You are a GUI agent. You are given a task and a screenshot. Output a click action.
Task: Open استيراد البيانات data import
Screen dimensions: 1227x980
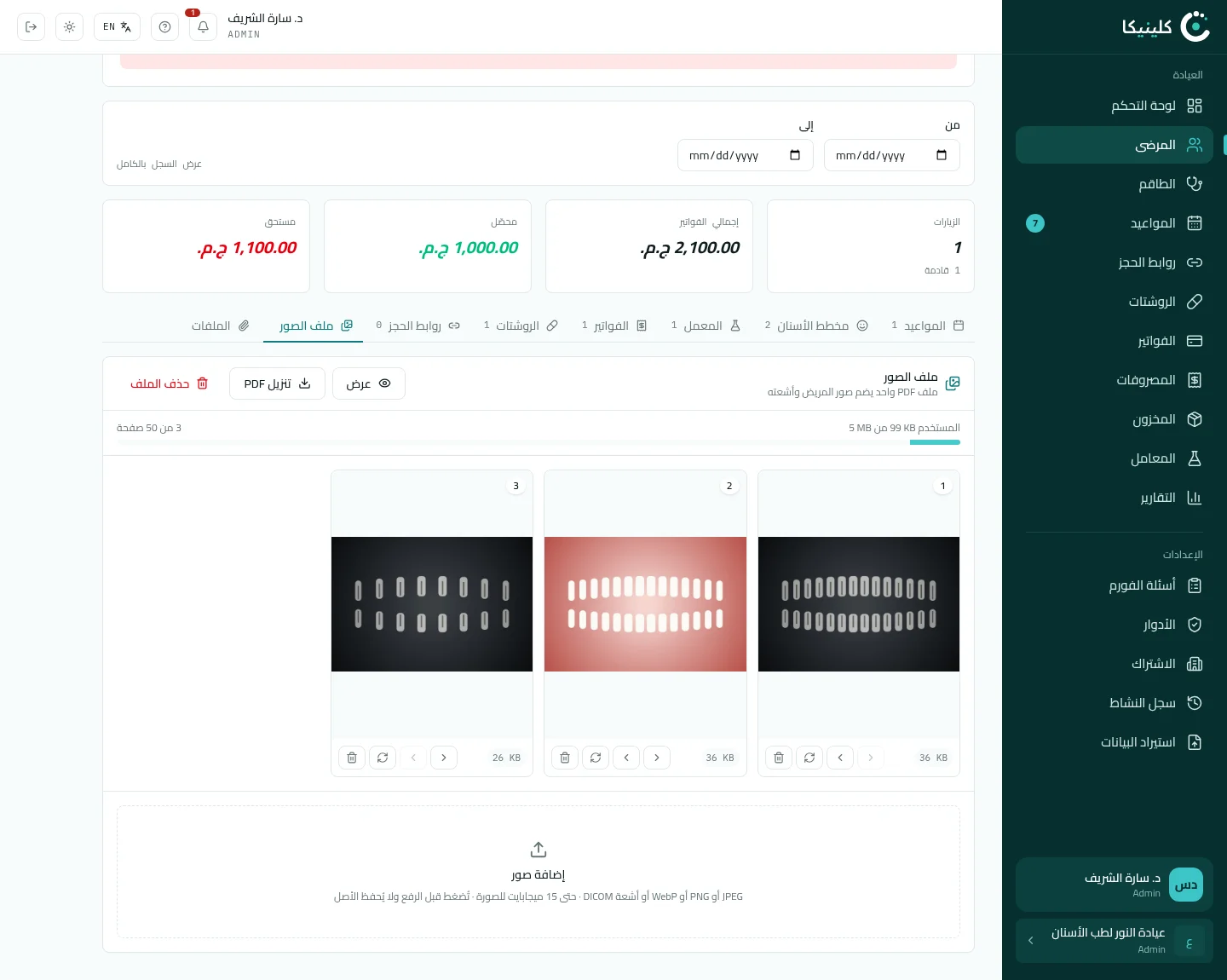click(x=1115, y=742)
